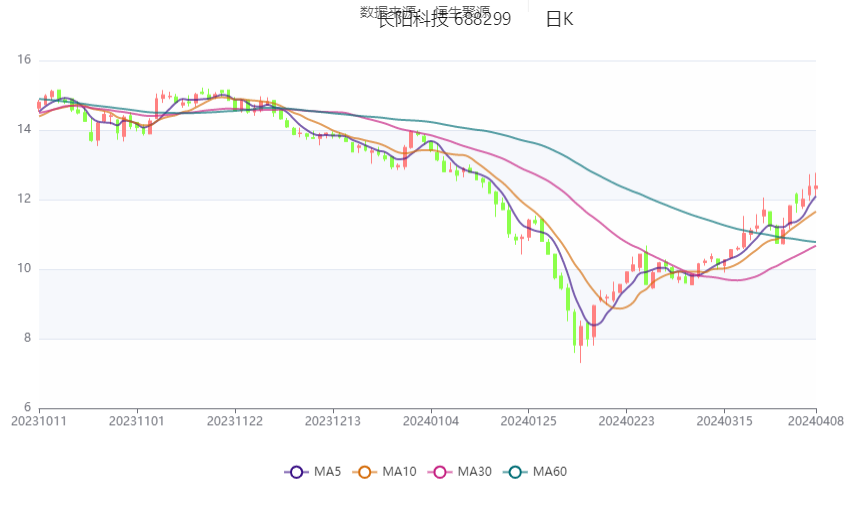Toggle the MA30 series via its text label

475,472
